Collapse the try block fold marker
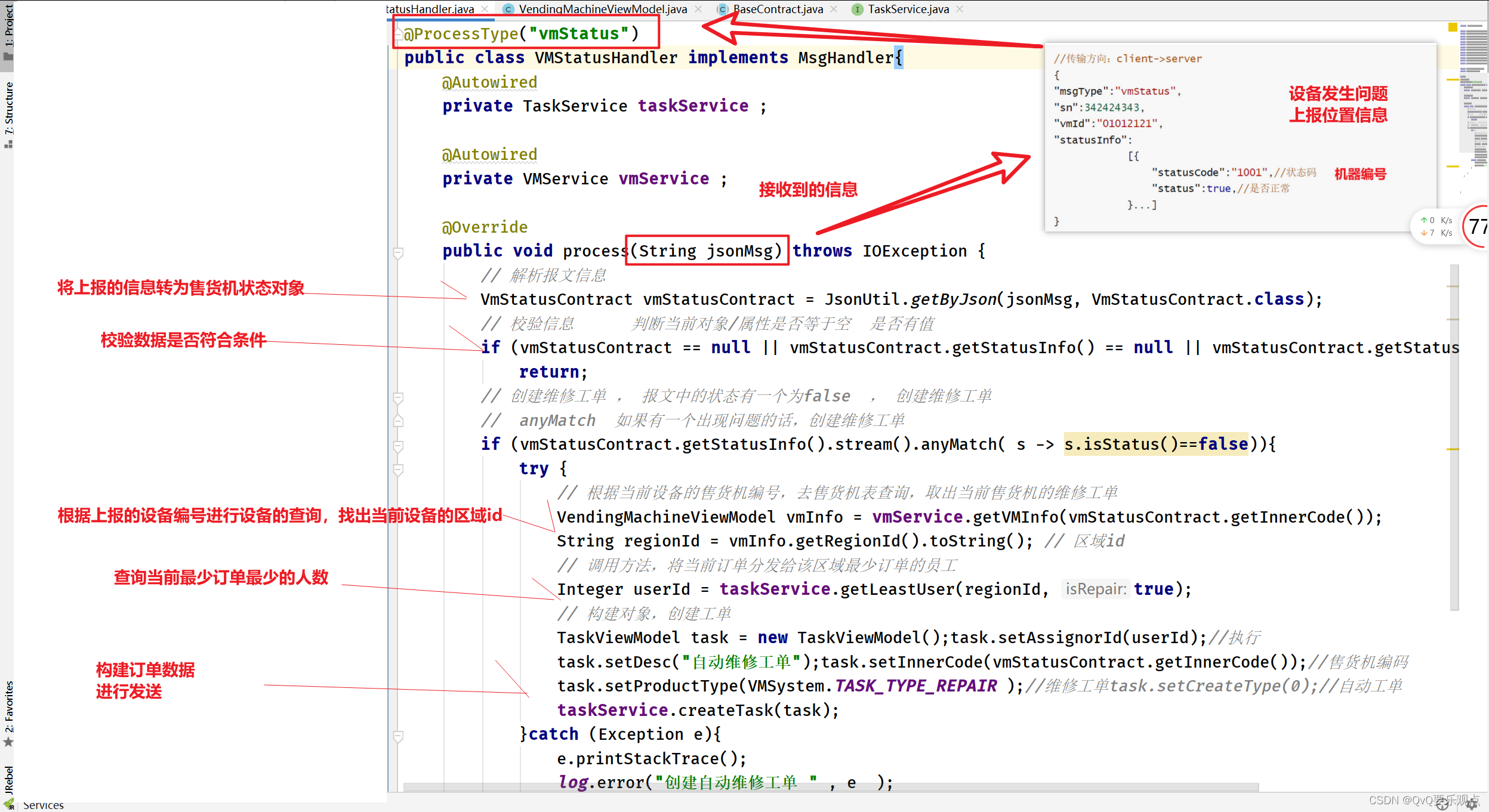Viewport: 1489px width, 812px height. [x=399, y=470]
